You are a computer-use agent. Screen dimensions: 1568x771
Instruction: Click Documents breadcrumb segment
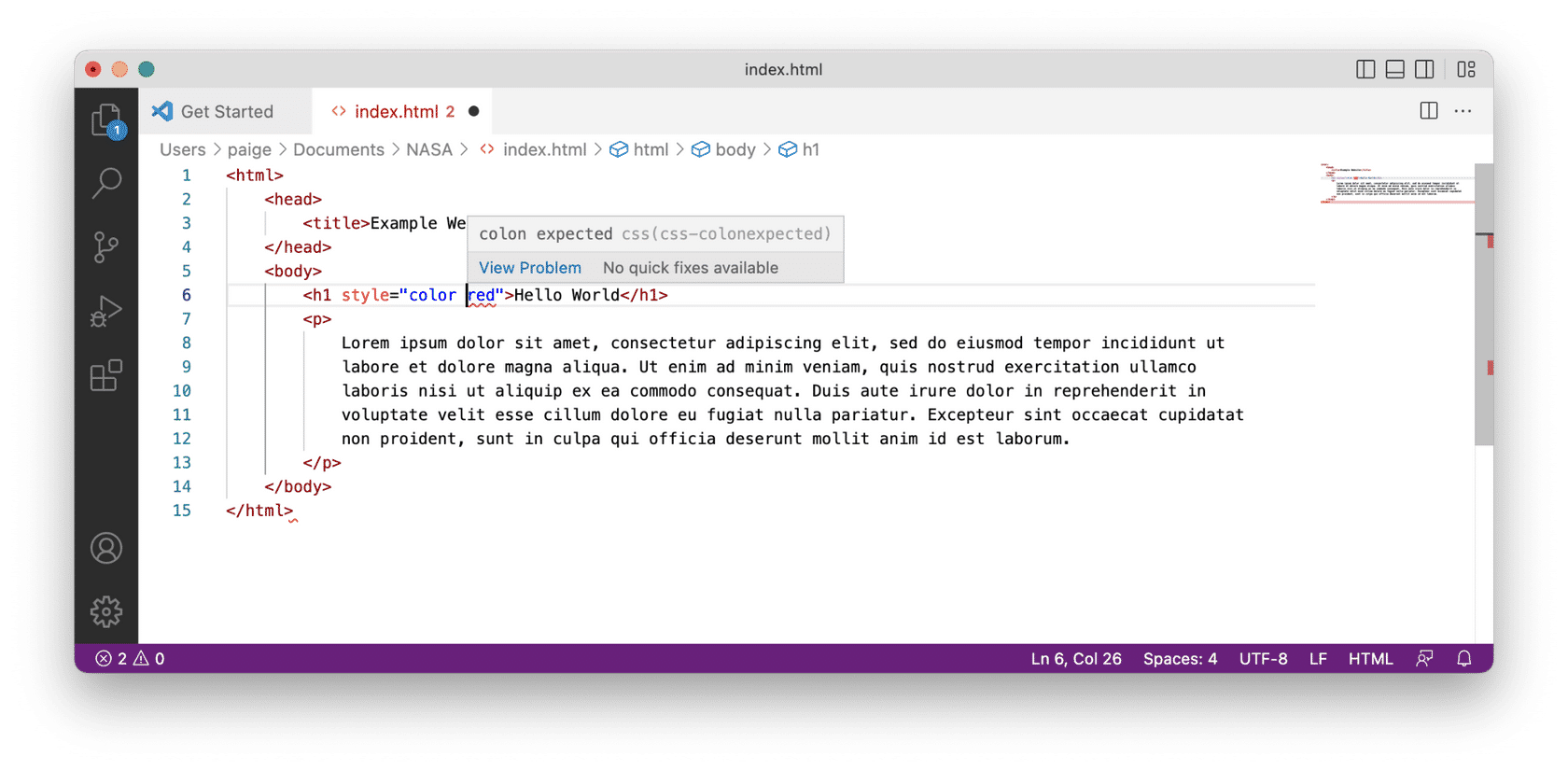point(339,149)
